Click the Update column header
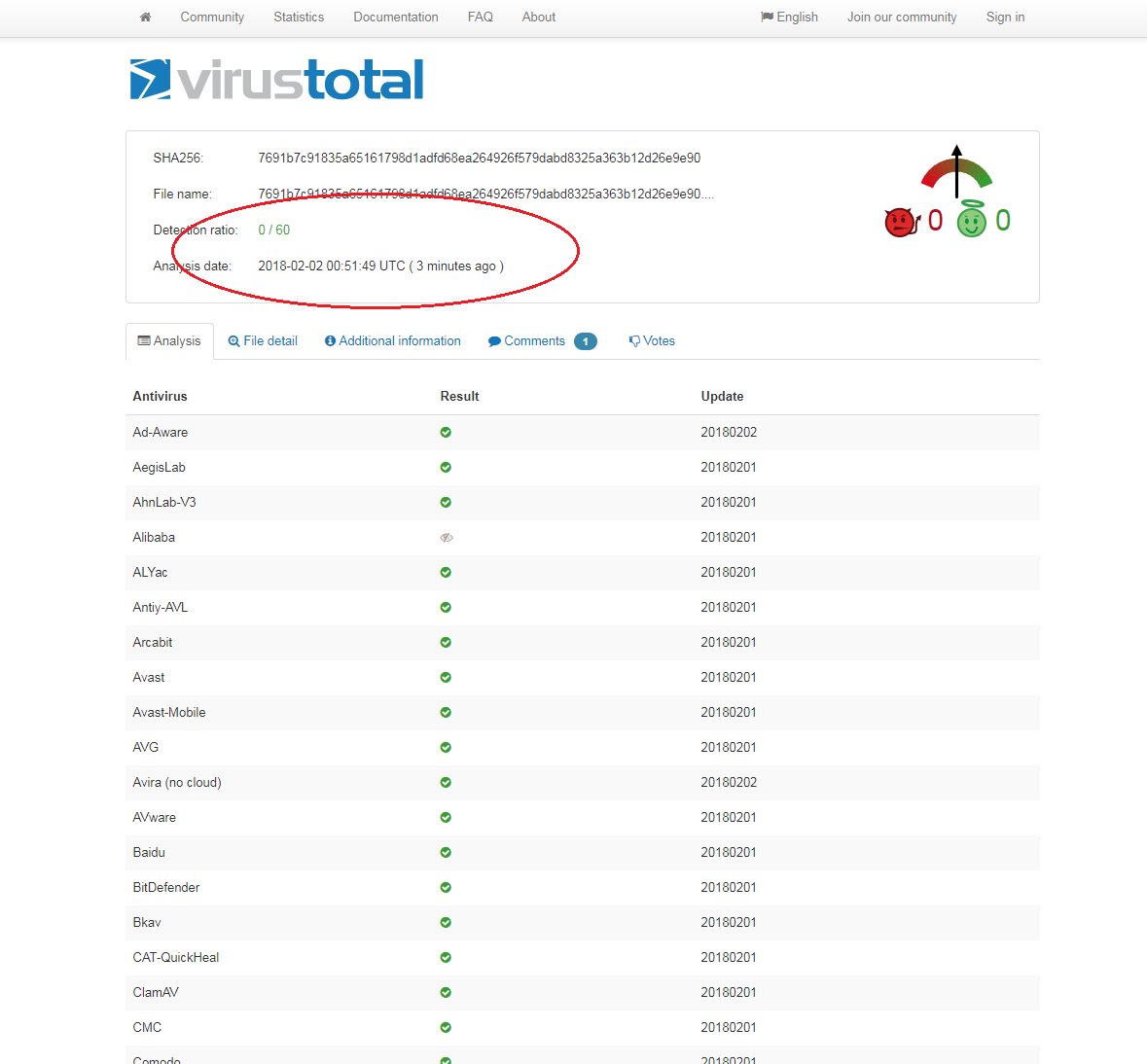Screen dimensions: 1147x1064 (x=722, y=397)
